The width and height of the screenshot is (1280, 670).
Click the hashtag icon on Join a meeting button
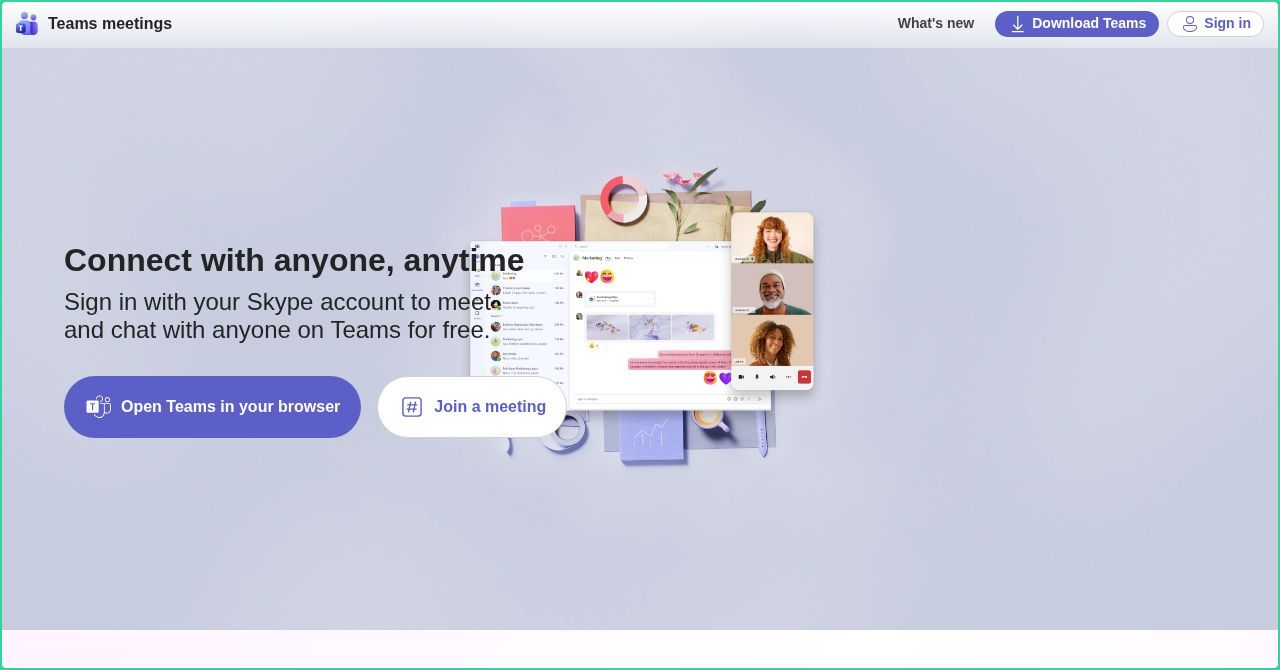tap(412, 407)
